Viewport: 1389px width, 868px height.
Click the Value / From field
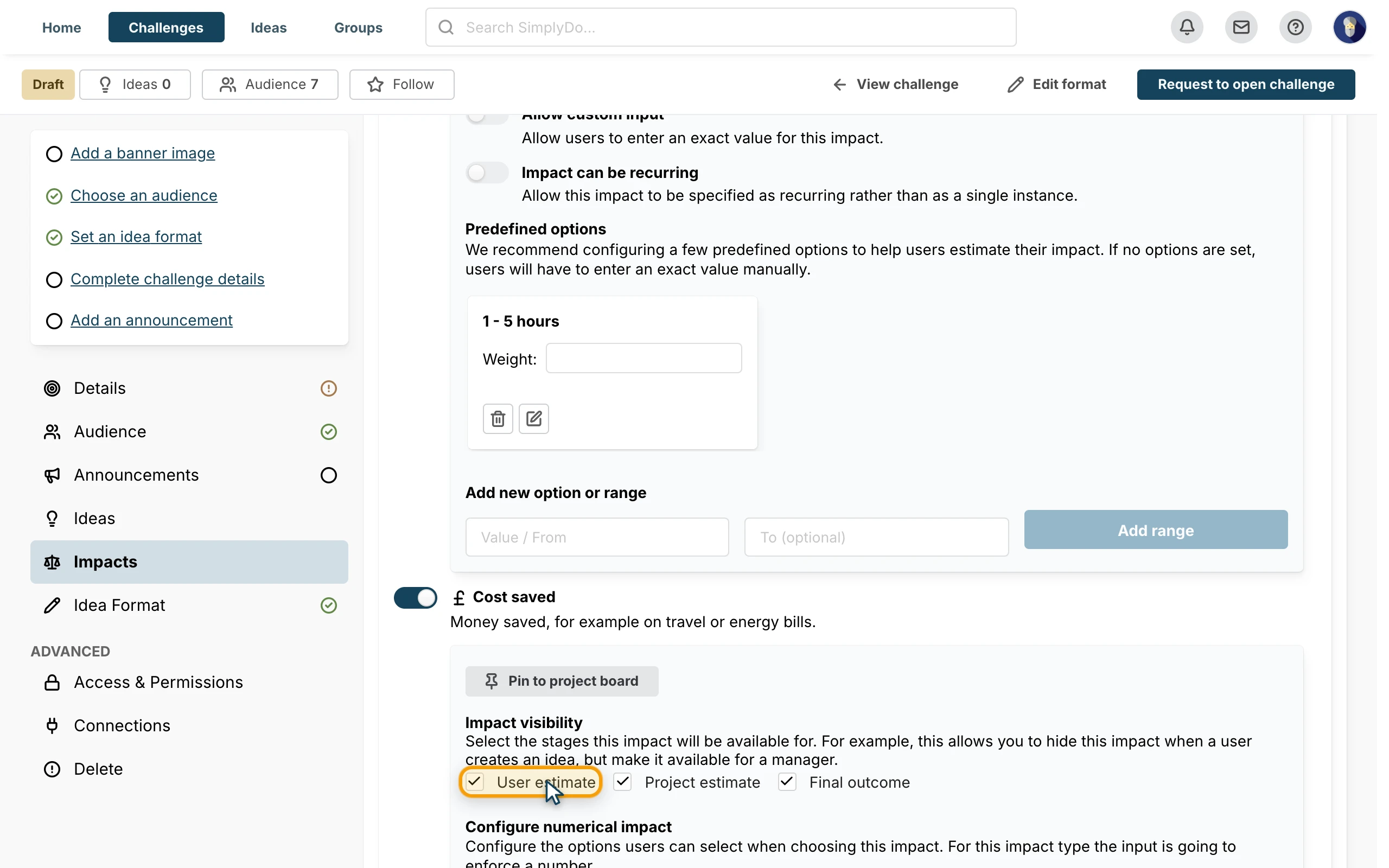597,537
